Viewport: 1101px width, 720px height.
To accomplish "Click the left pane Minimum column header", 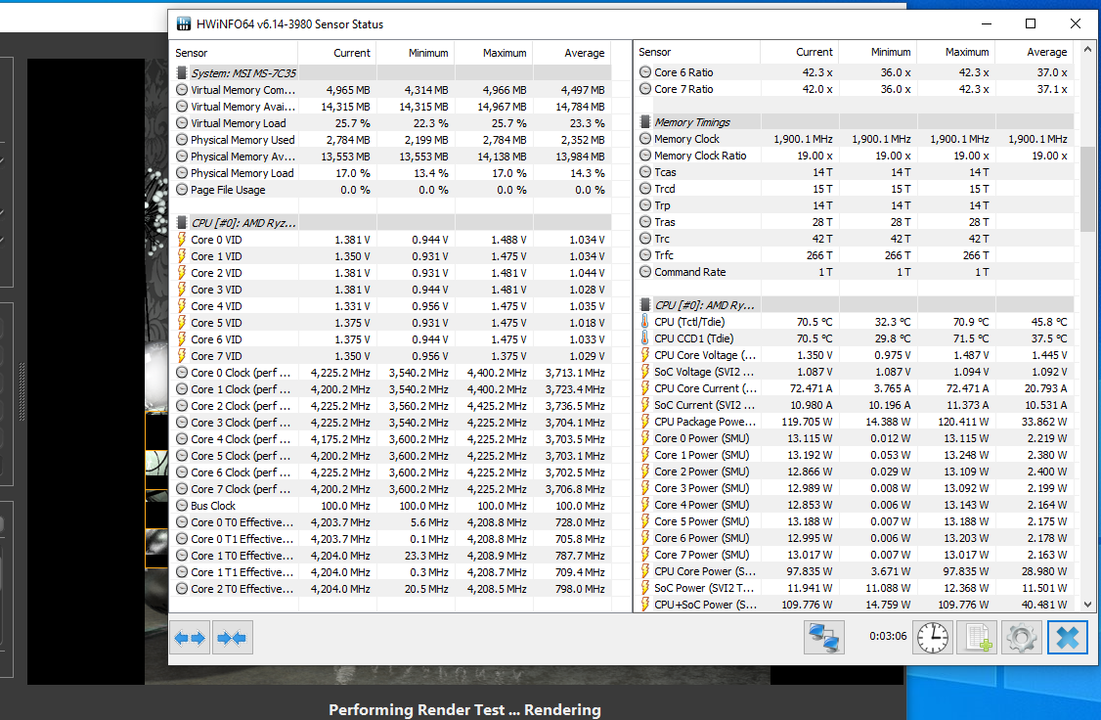I will pyautogui.click(x=415, y=53).
